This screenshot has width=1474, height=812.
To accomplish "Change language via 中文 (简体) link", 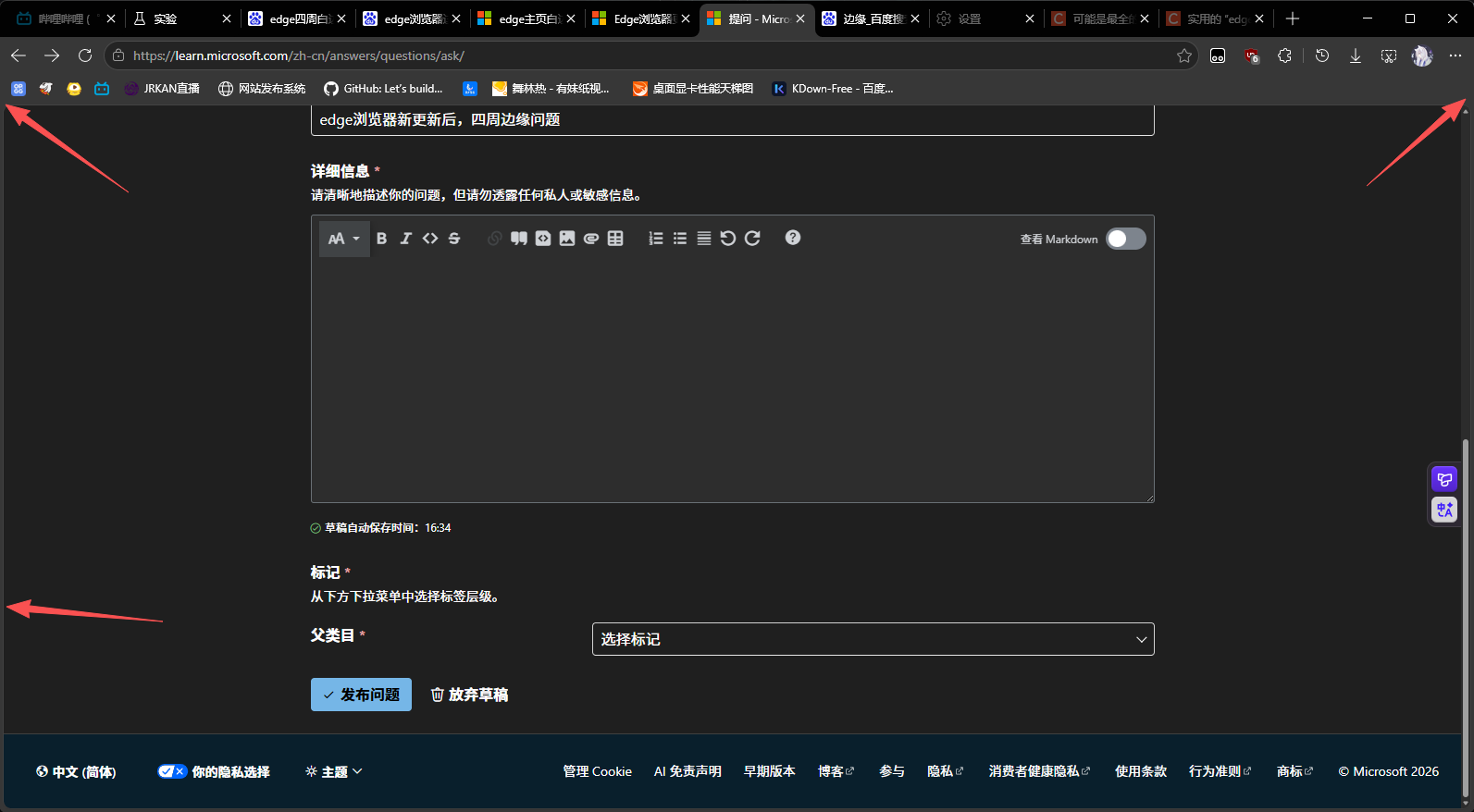I will pyautogui.click(x=76, y=771).
